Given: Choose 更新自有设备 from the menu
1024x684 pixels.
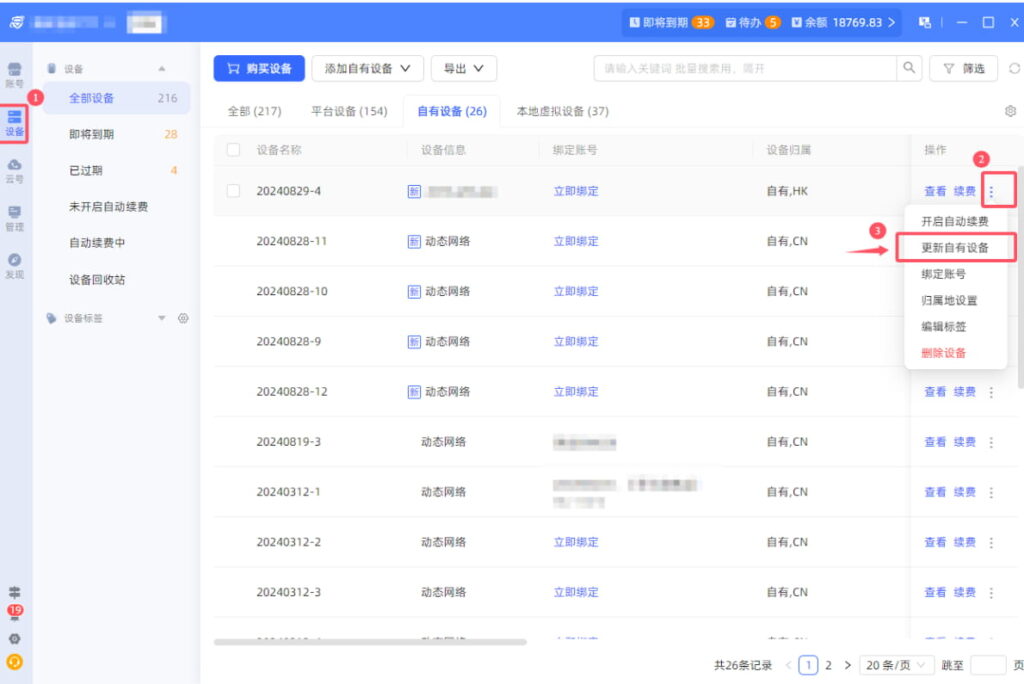Looking at the screenshot, I should click(x=955, y=248).
